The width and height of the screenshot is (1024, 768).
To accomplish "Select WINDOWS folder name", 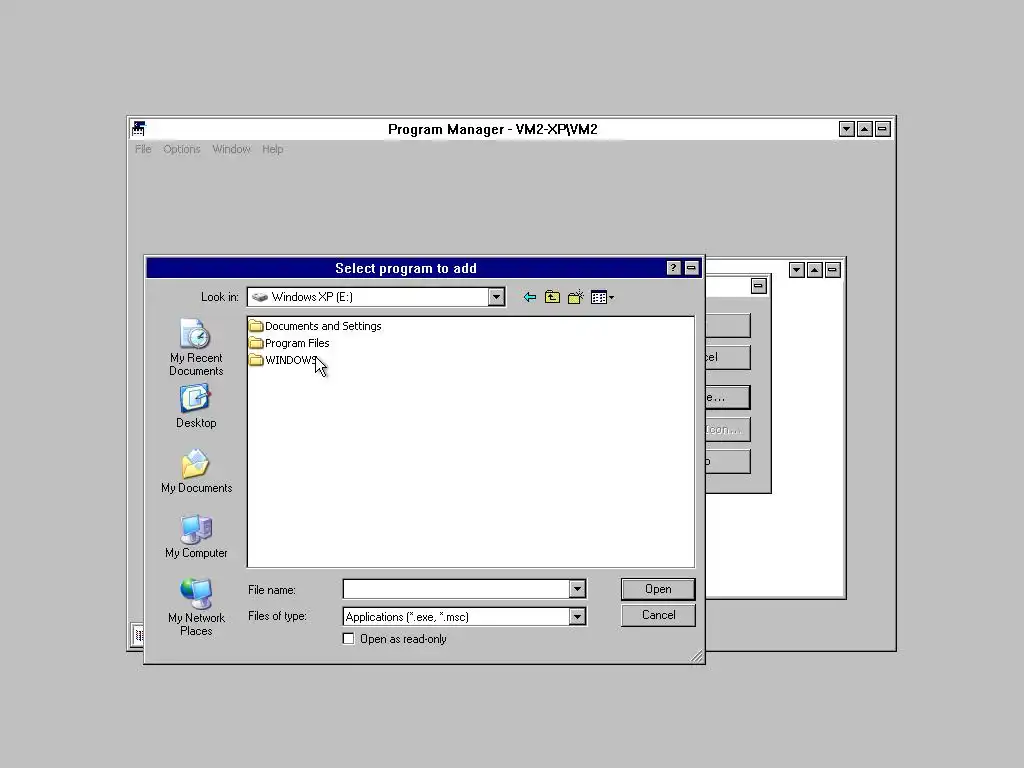I will [291, 360].
